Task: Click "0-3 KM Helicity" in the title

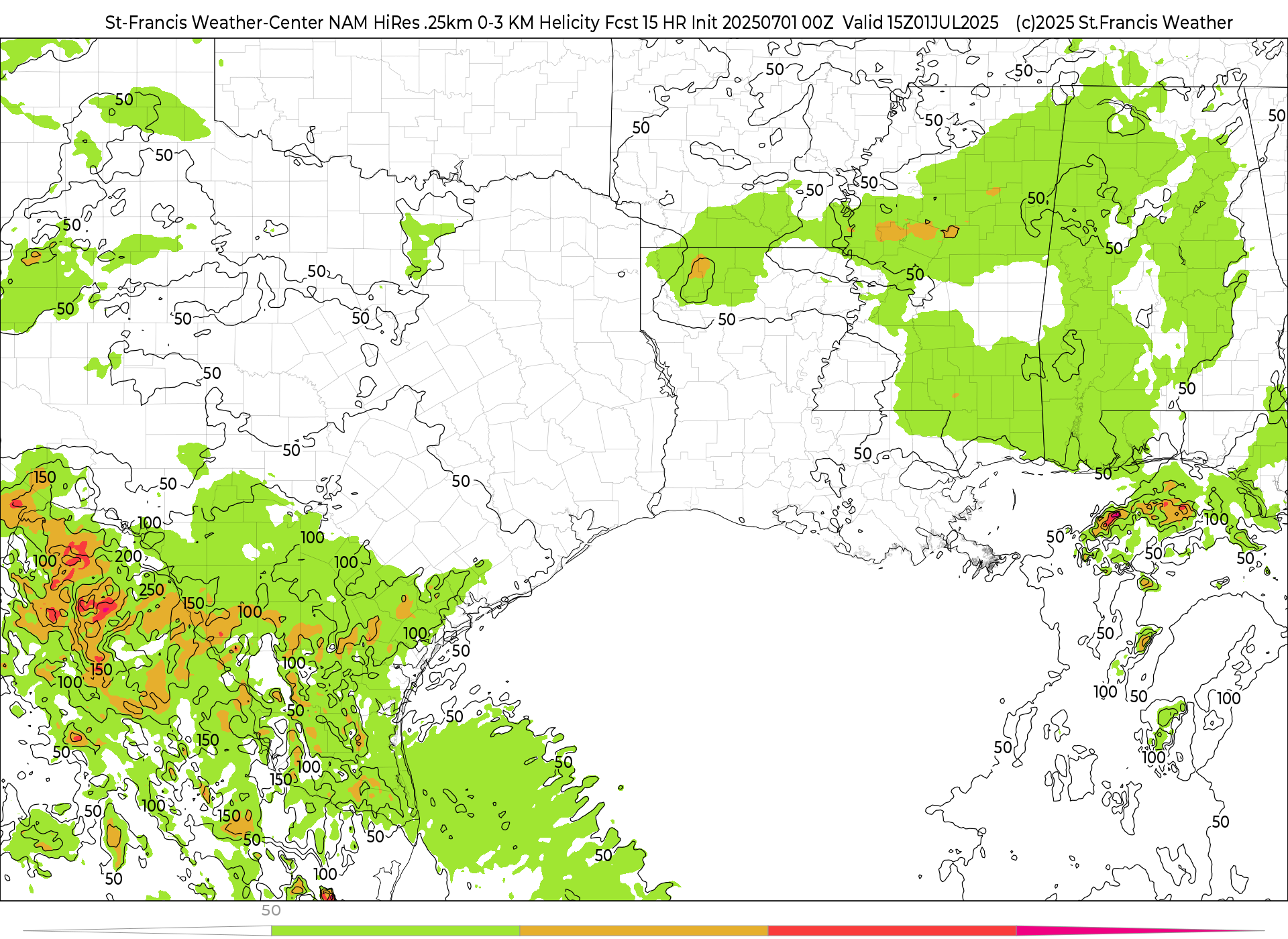Action: [x=539, y=23]
